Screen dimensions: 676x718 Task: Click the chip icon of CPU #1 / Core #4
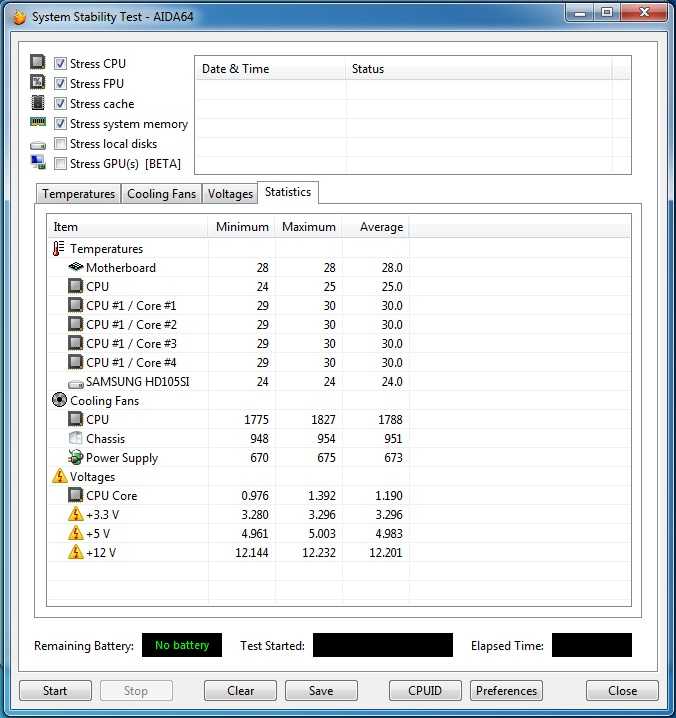76,362
